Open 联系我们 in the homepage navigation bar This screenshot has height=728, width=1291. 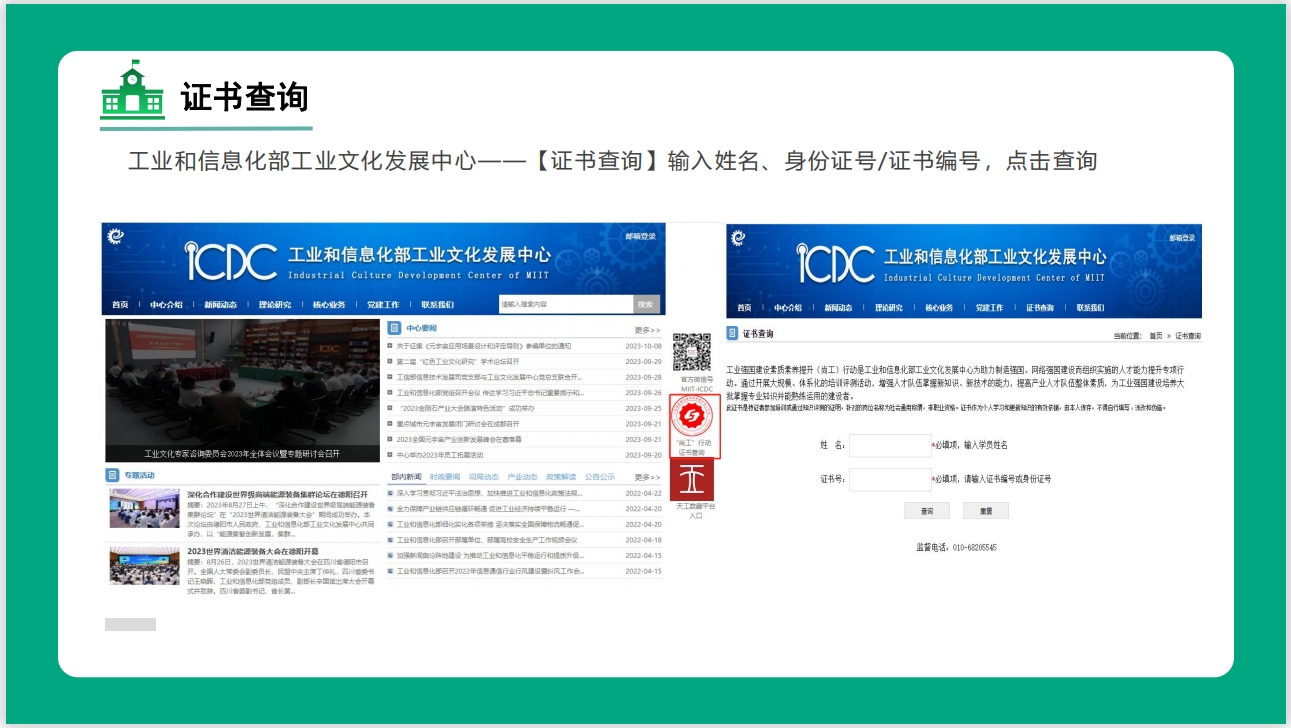(x=437, y=305)
